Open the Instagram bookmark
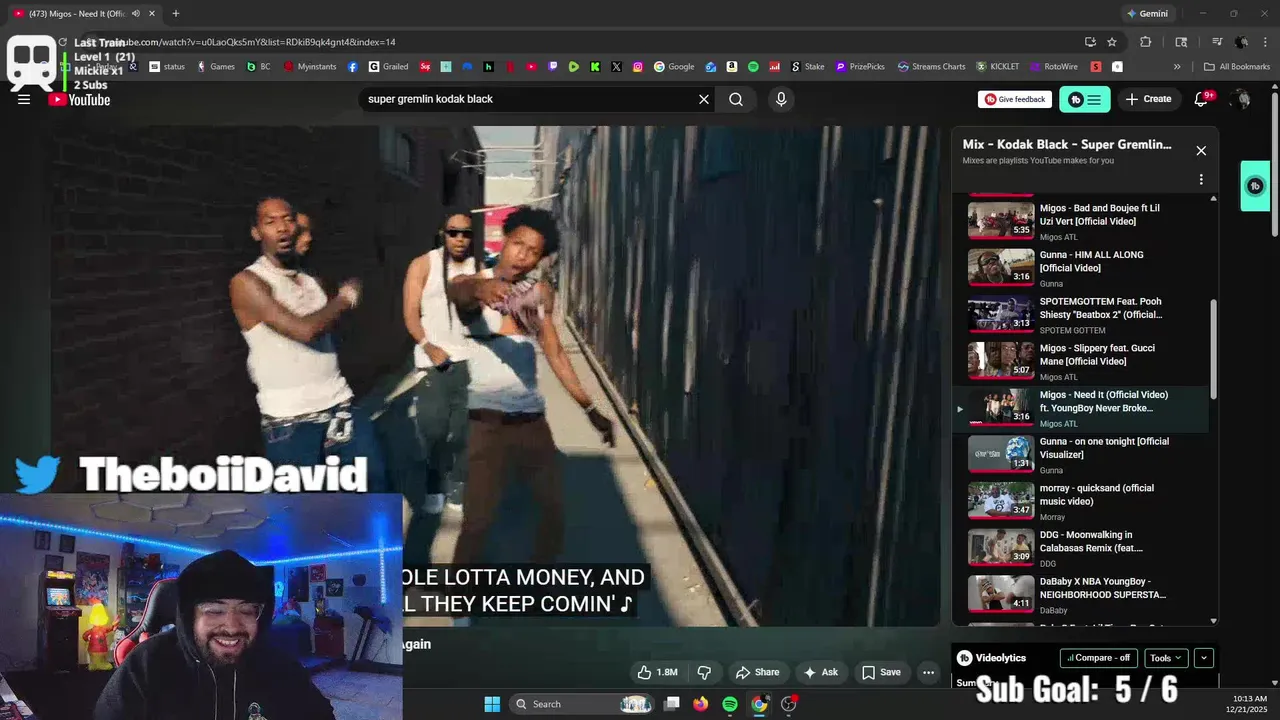This screenshot has height=720, width=1280. pos(638,67)
